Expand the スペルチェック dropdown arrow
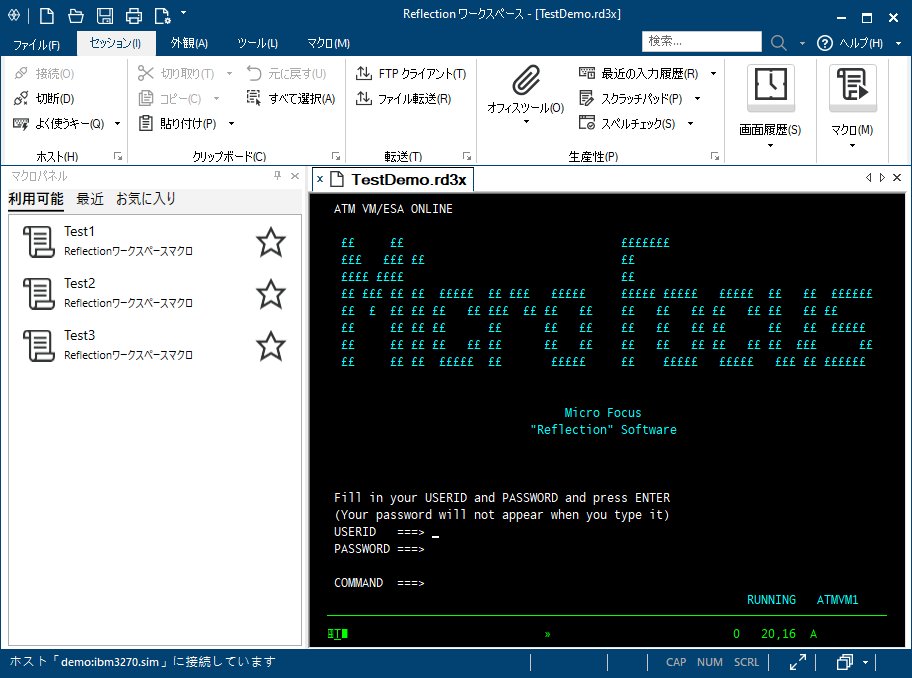 690,123
